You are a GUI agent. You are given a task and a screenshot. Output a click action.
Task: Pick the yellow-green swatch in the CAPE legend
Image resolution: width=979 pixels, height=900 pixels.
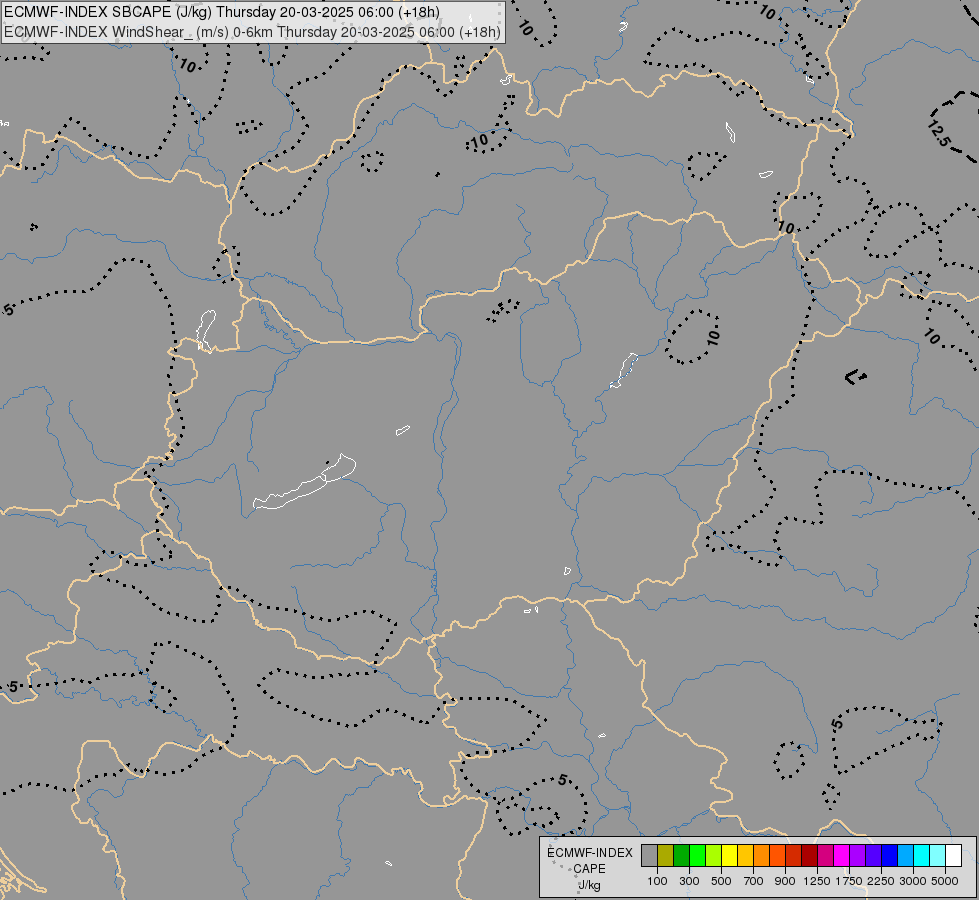[x=714, y=856]
